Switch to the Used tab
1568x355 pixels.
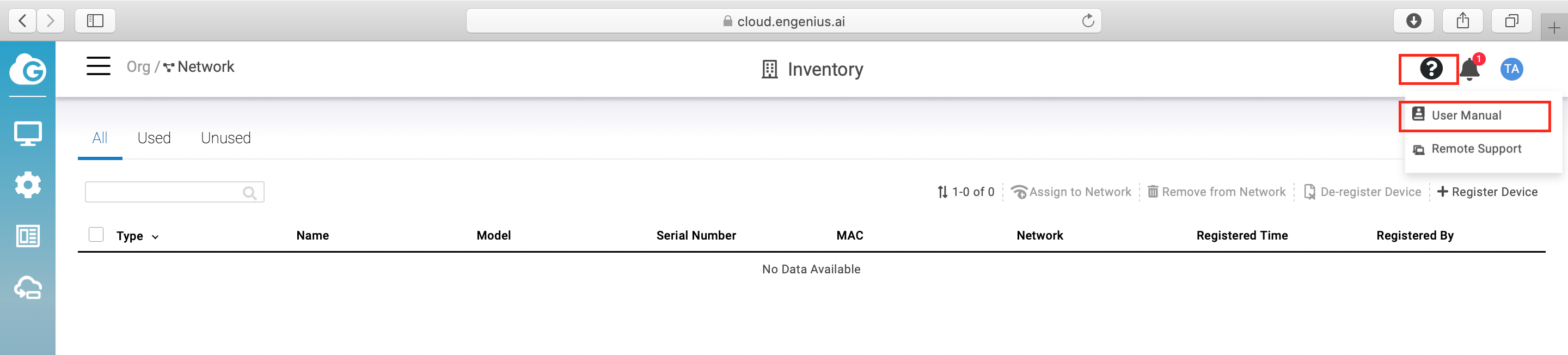154,138
